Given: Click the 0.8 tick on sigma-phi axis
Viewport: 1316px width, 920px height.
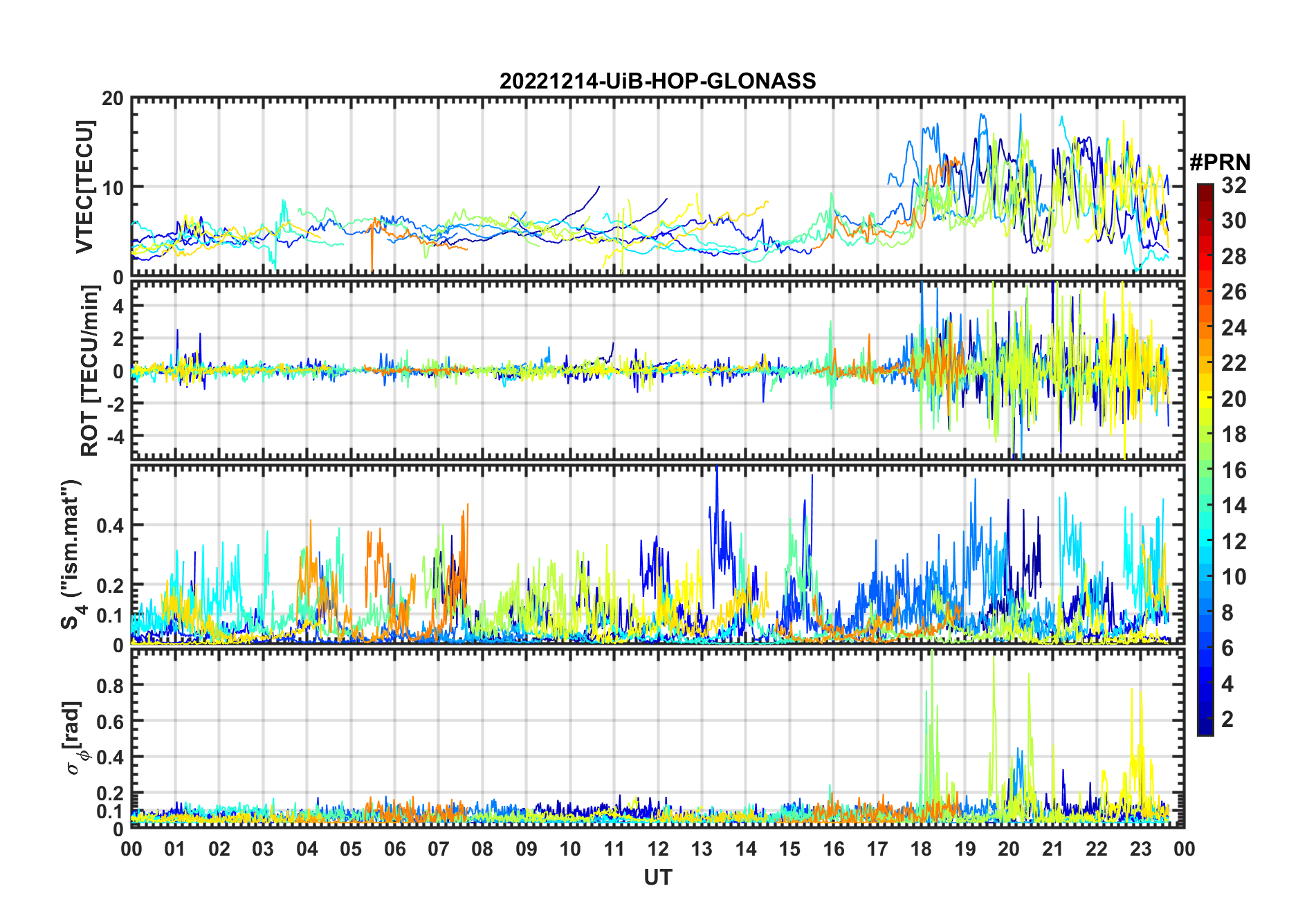Looking at the screenshot, I should (111, 686).
